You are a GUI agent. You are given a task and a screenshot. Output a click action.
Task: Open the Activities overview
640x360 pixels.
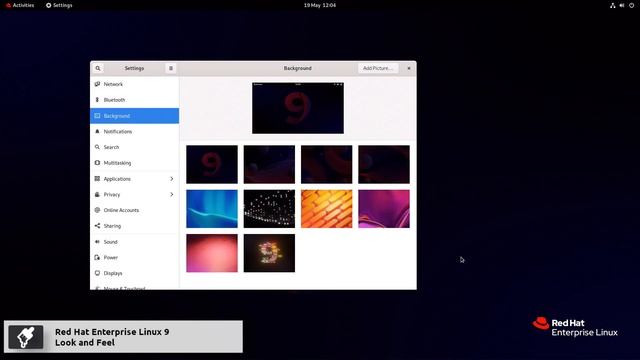coord(20,5)
